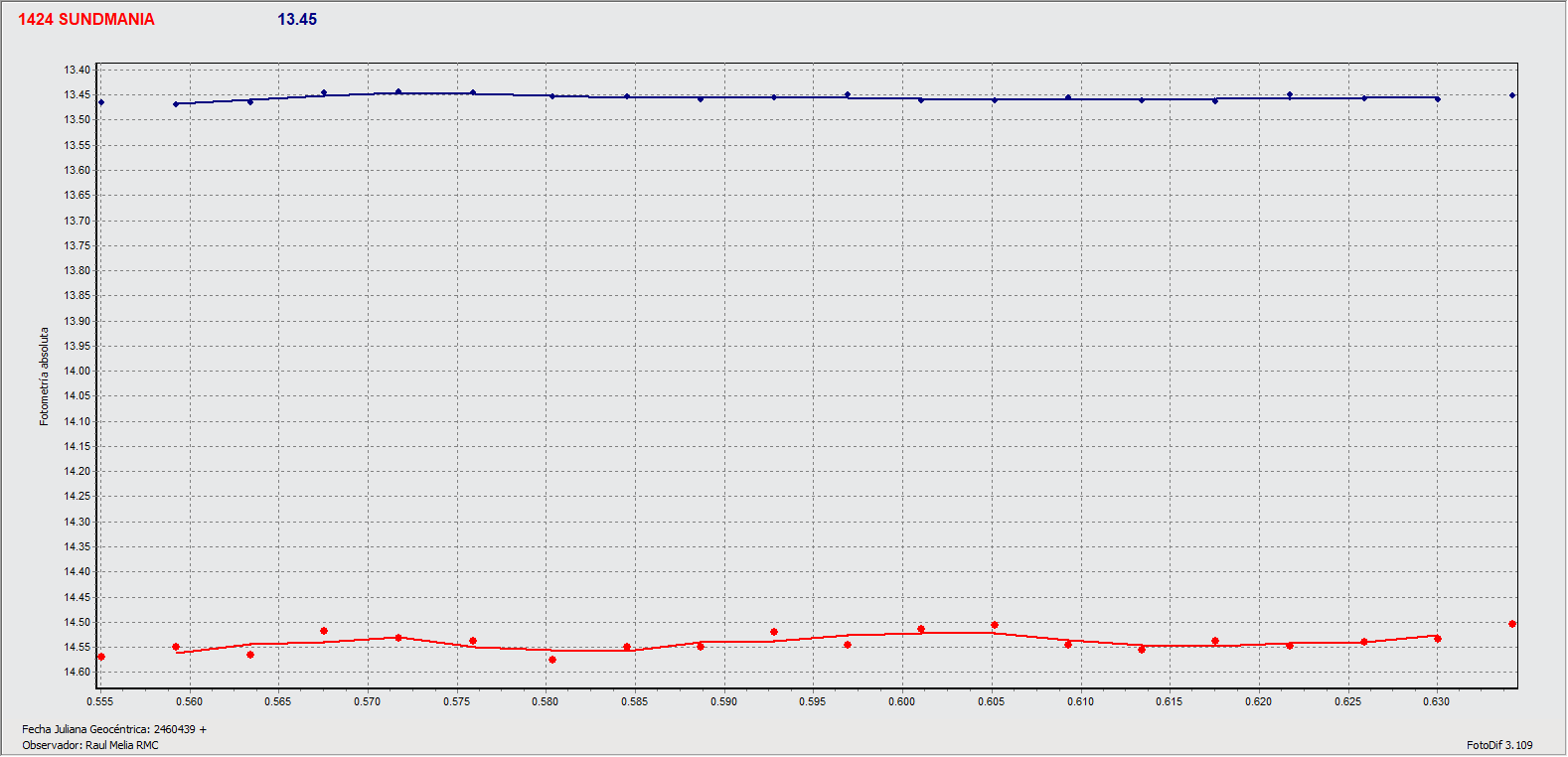Select the blue data point near 0.5715
Screen dimensions: 1568x757
pos(398,91)
